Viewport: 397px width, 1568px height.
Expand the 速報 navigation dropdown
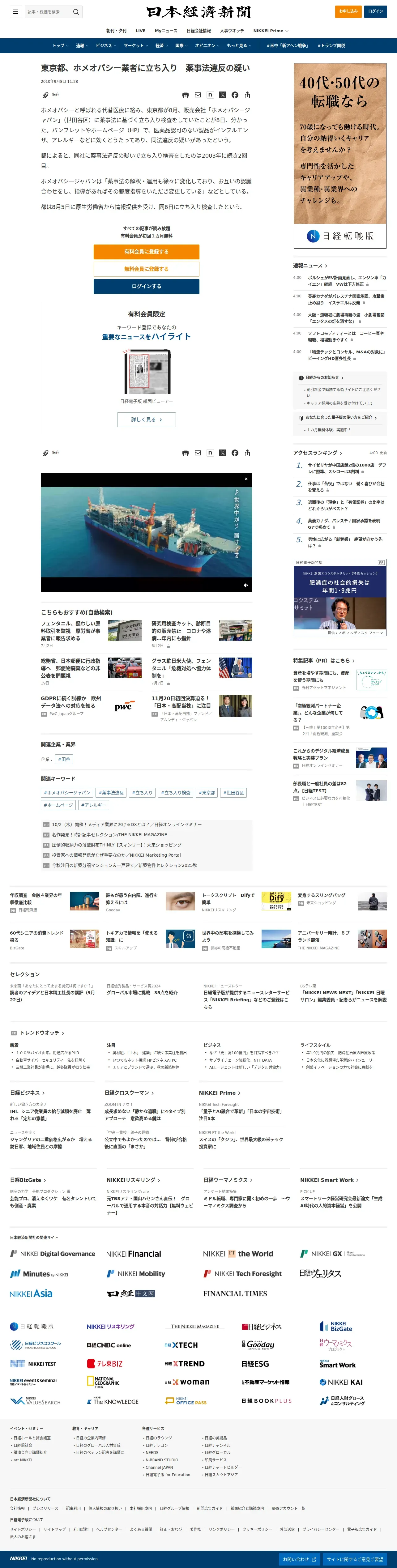click(82, 46)
